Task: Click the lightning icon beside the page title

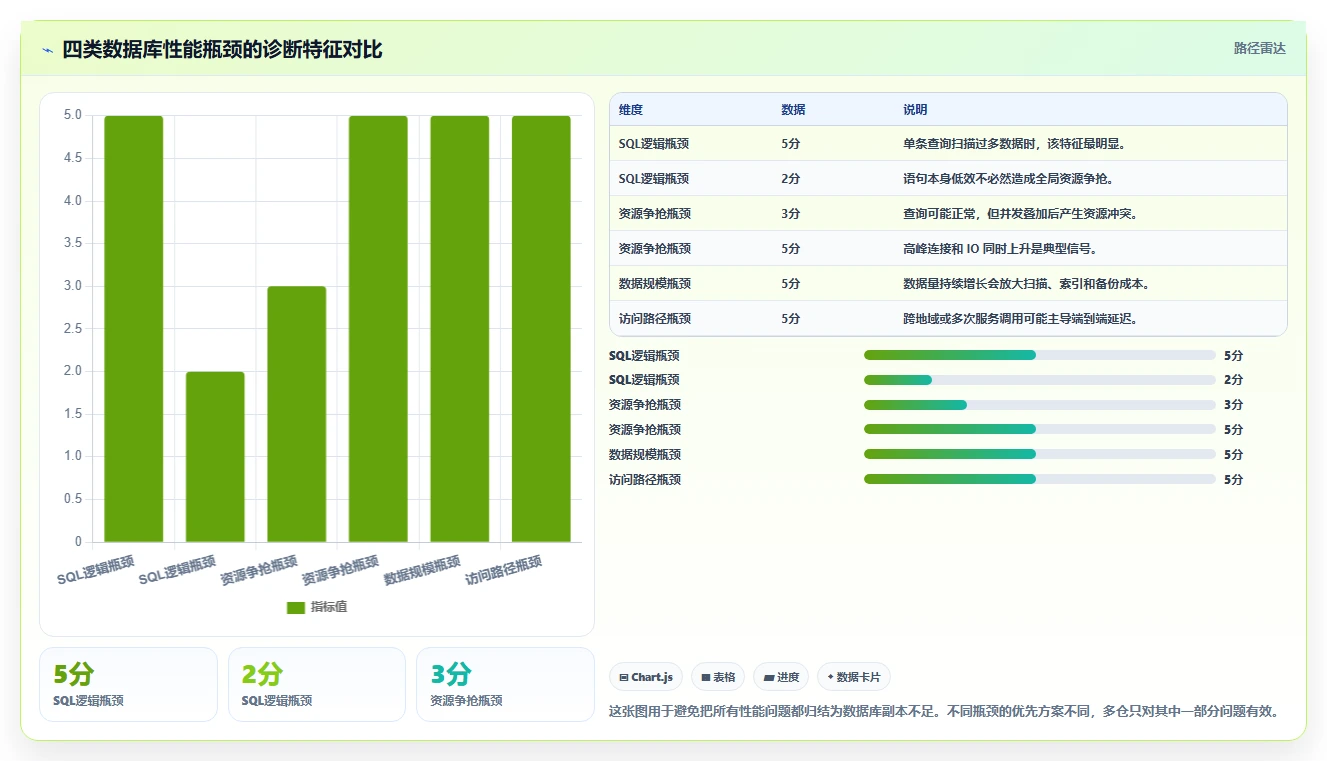Action: click(x=48, y=50)
